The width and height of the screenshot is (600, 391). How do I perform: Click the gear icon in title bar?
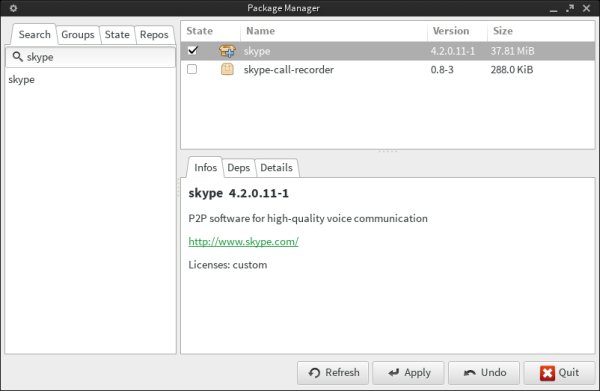(13, 8)
